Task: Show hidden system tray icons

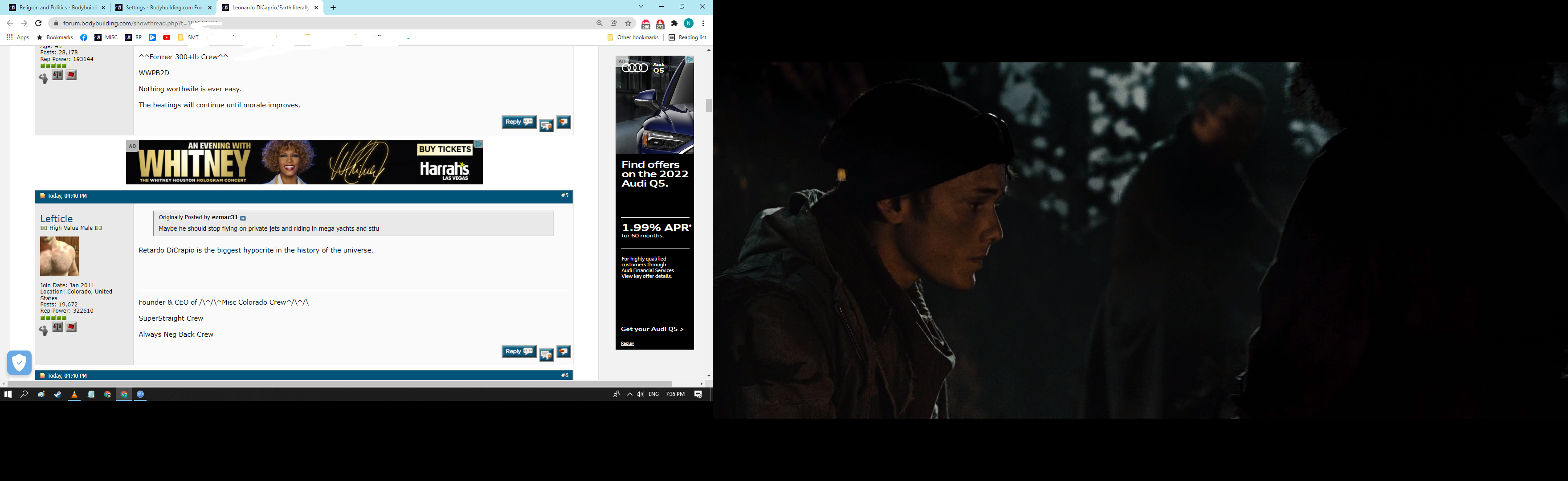Action: click(629, 395)
